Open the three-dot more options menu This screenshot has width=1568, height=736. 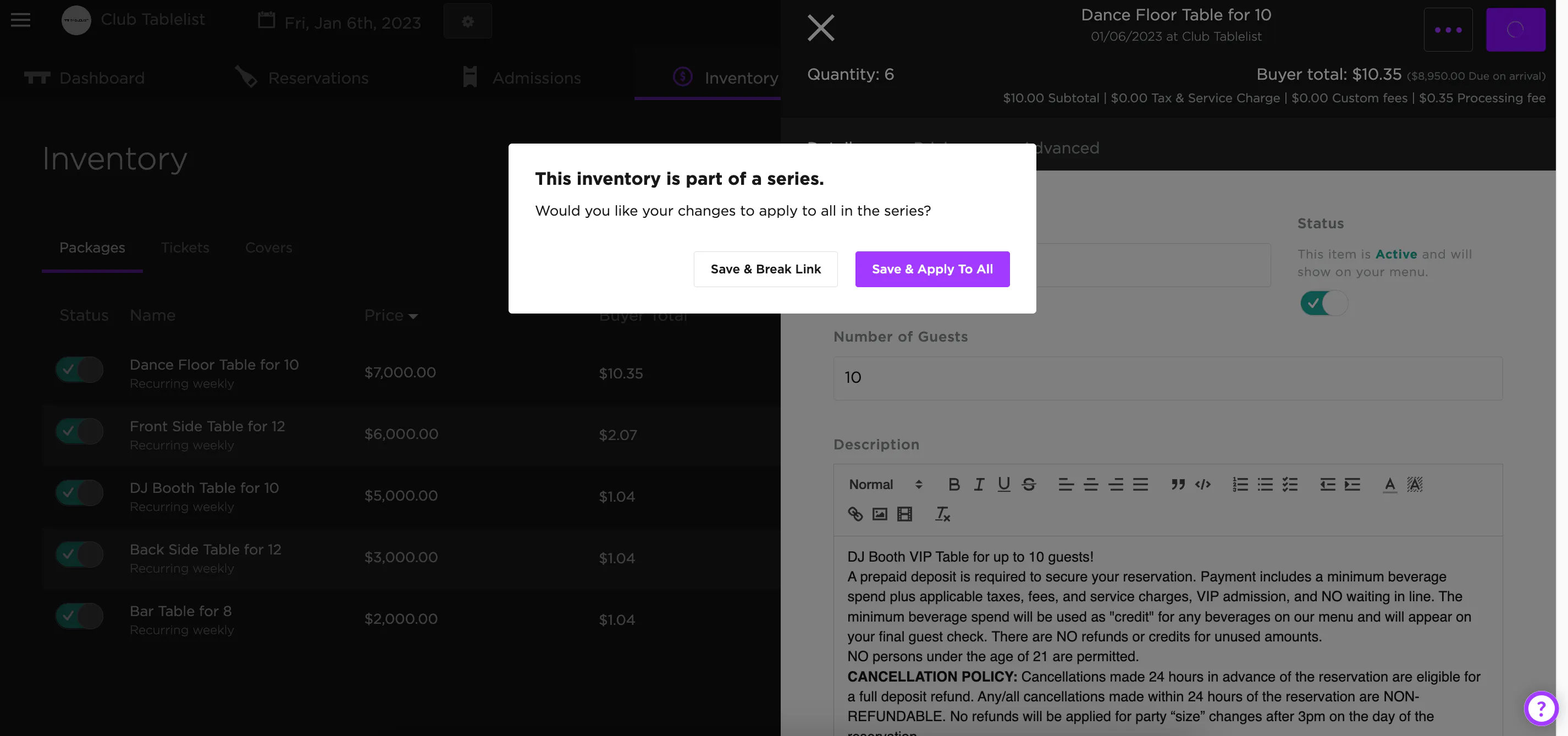[x=1448, y=29]
